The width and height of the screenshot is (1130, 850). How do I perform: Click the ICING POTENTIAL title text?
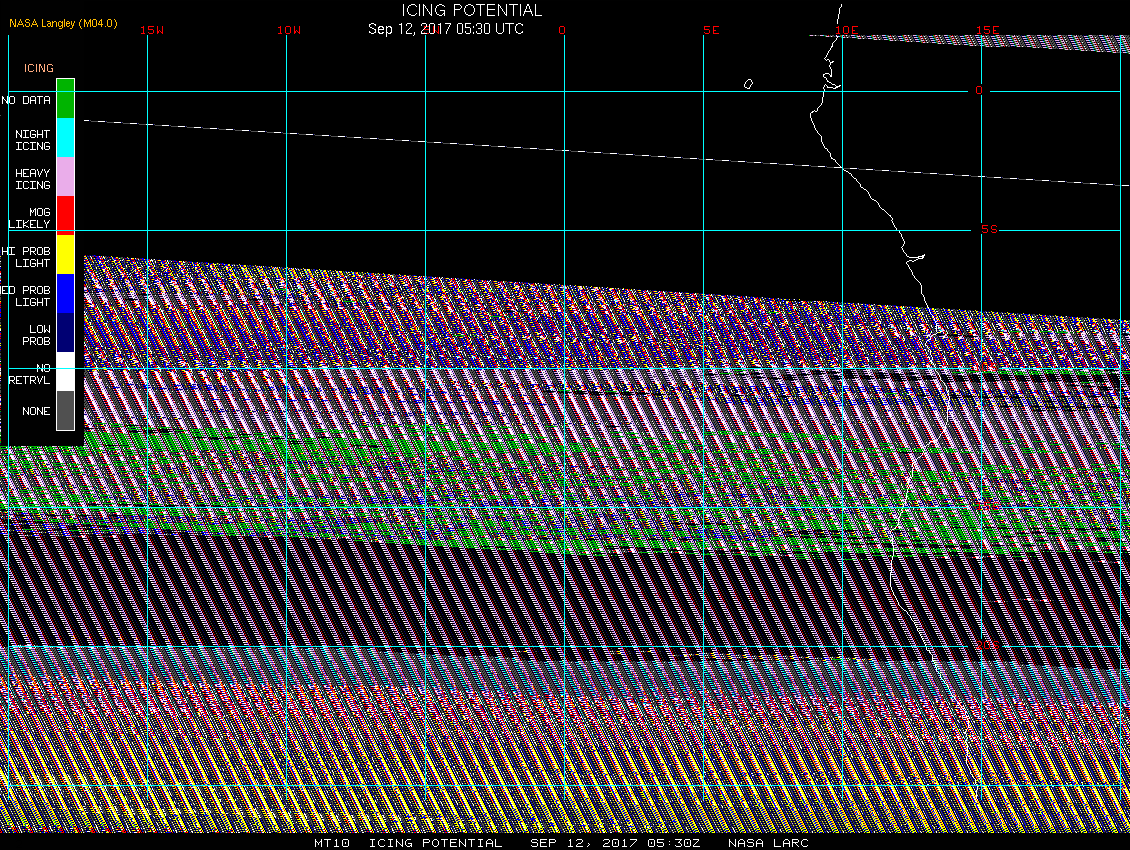(471, 10)
